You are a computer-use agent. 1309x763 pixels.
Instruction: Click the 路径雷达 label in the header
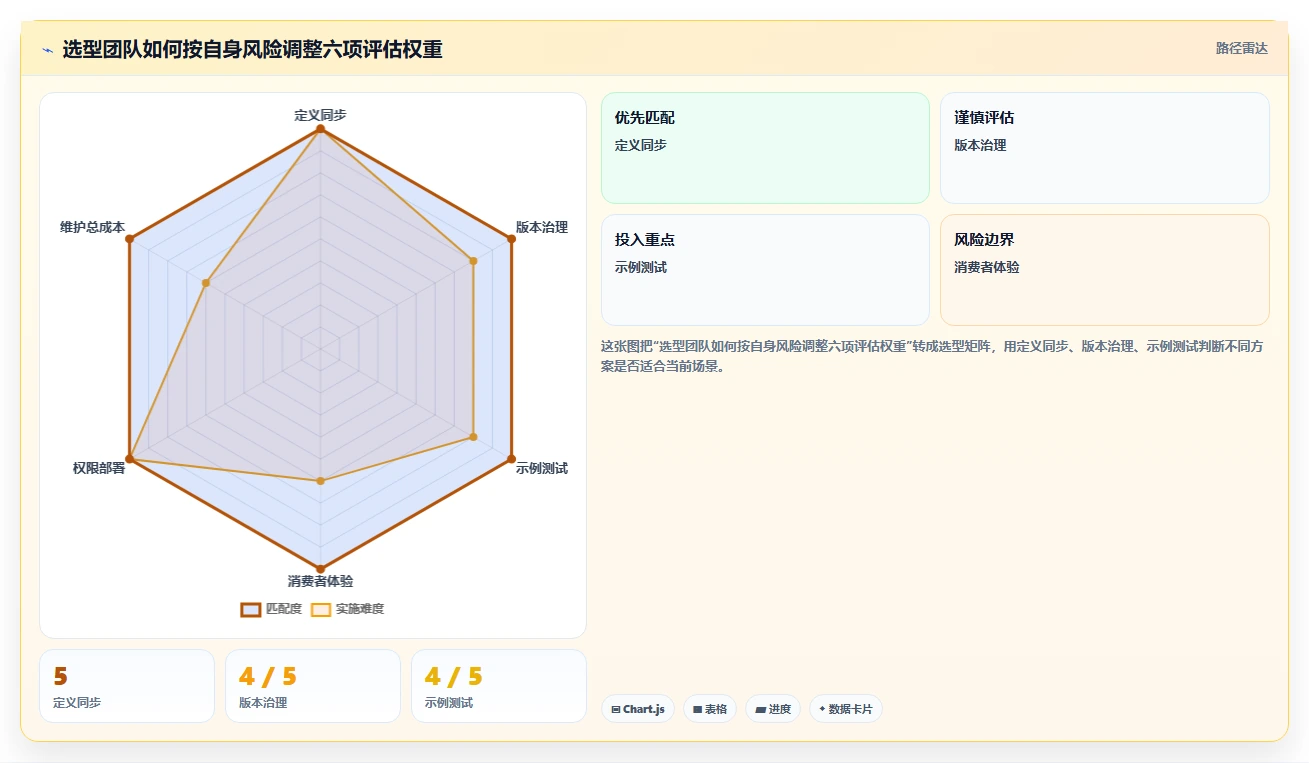[x=1241, y=48]
